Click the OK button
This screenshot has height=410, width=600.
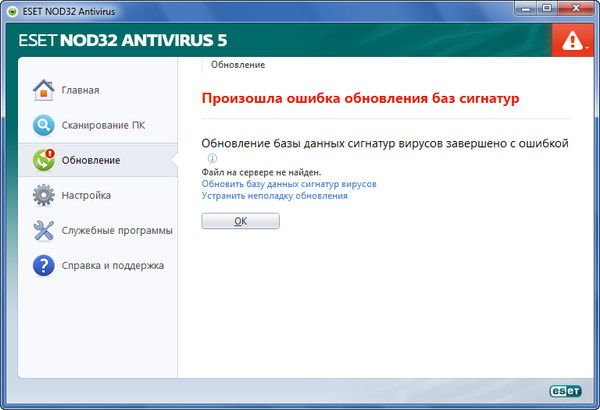coord(240,221)
